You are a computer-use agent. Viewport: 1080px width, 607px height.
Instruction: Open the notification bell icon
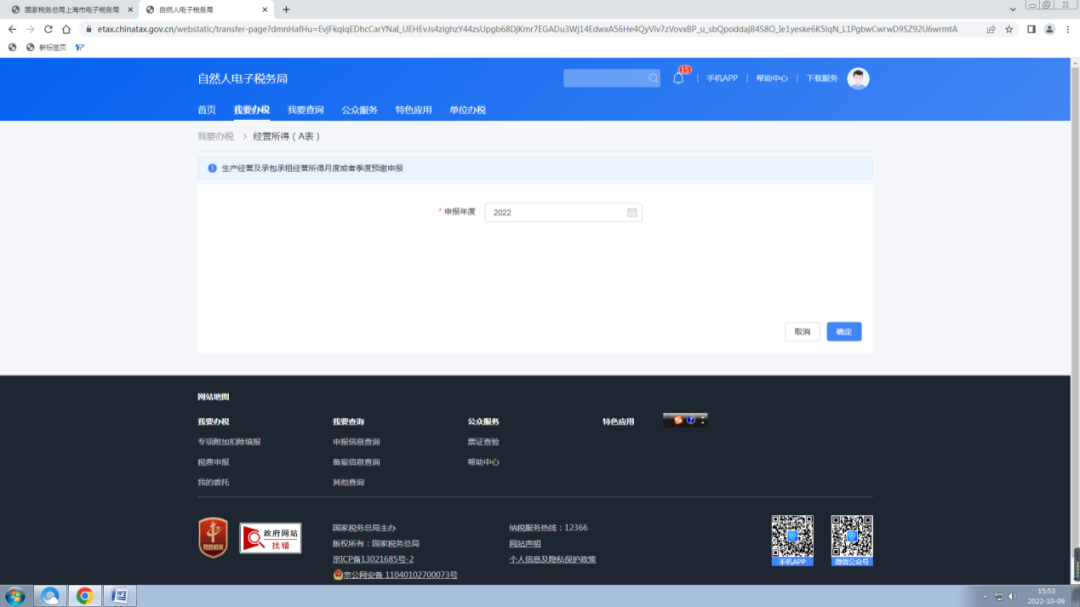coord(678,79)
